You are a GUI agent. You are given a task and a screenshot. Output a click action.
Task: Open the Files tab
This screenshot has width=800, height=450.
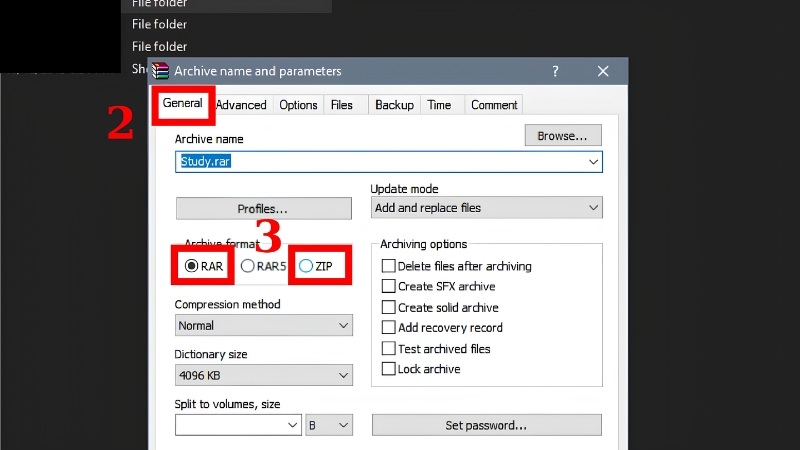341,105
